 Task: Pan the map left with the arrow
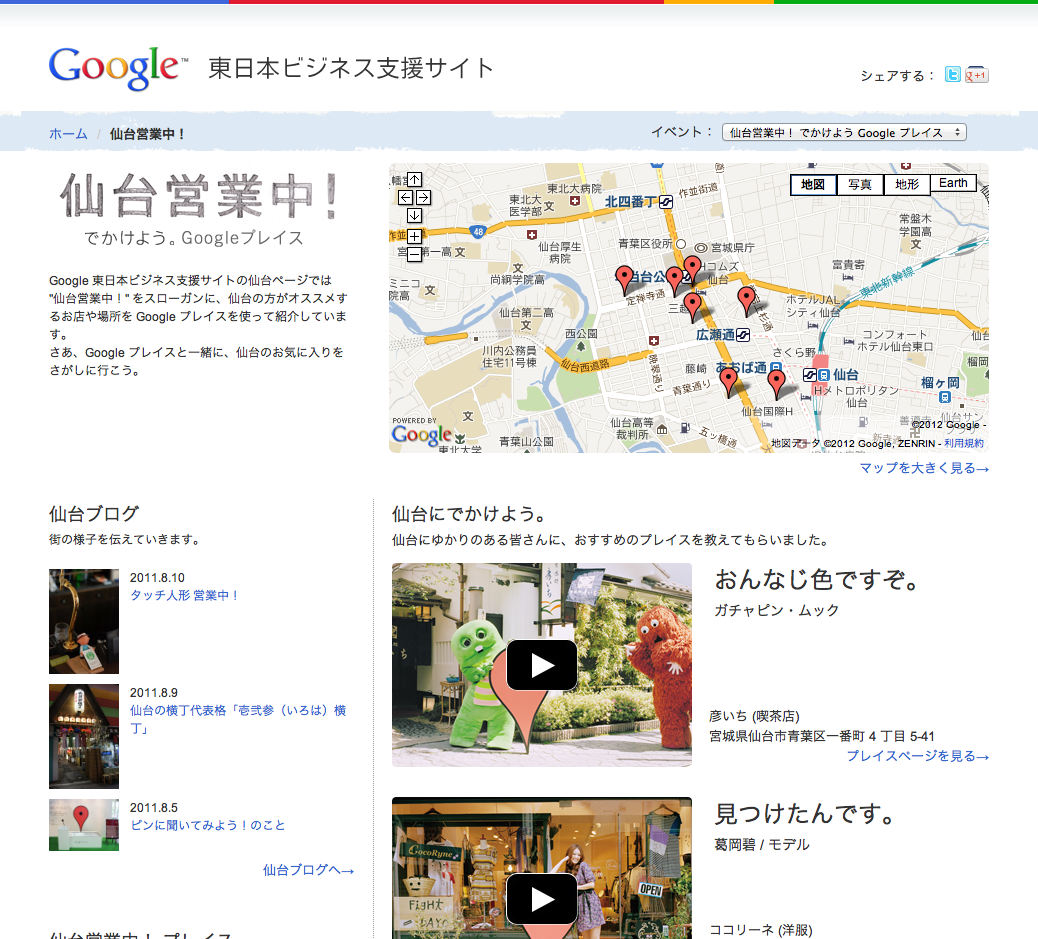[x=405, y=197]
